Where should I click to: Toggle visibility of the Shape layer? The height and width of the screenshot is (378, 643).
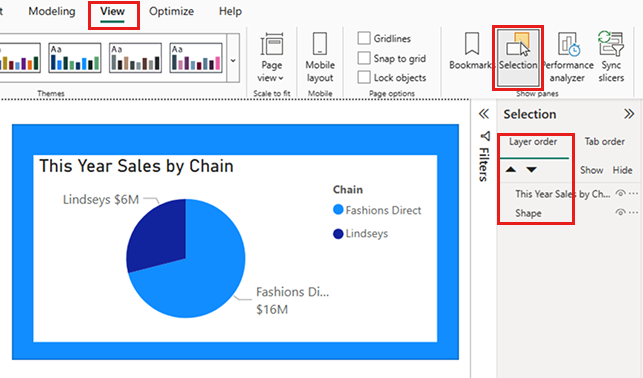pos(620,212)
